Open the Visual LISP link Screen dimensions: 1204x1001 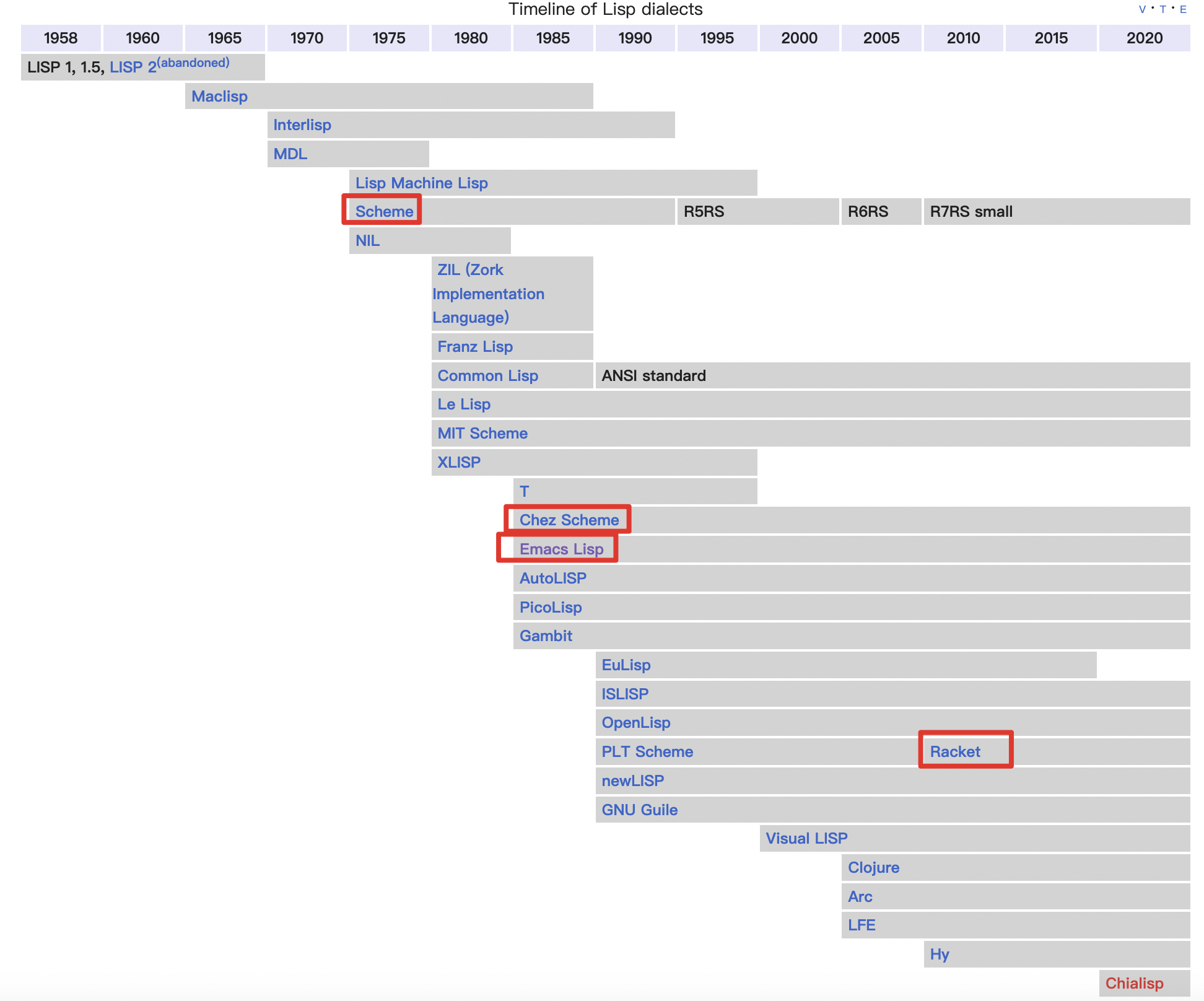806,838
